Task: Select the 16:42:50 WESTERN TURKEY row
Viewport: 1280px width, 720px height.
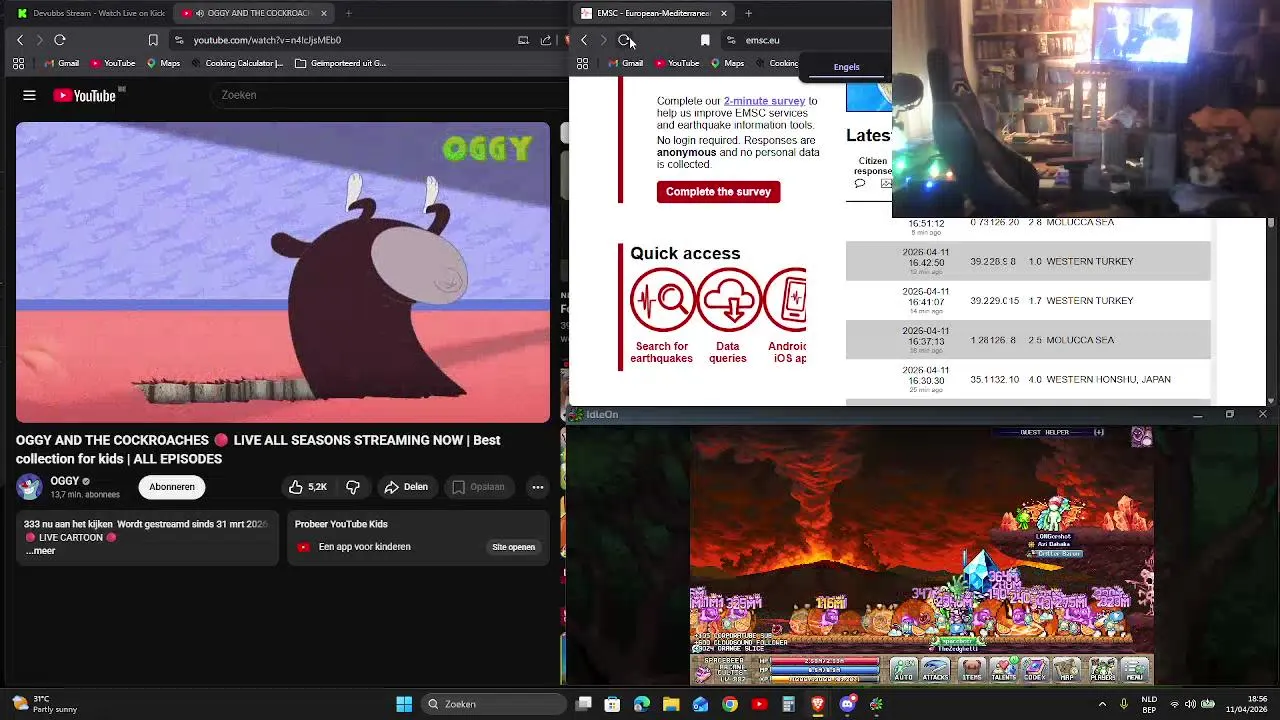Action: pos(1028,262)
